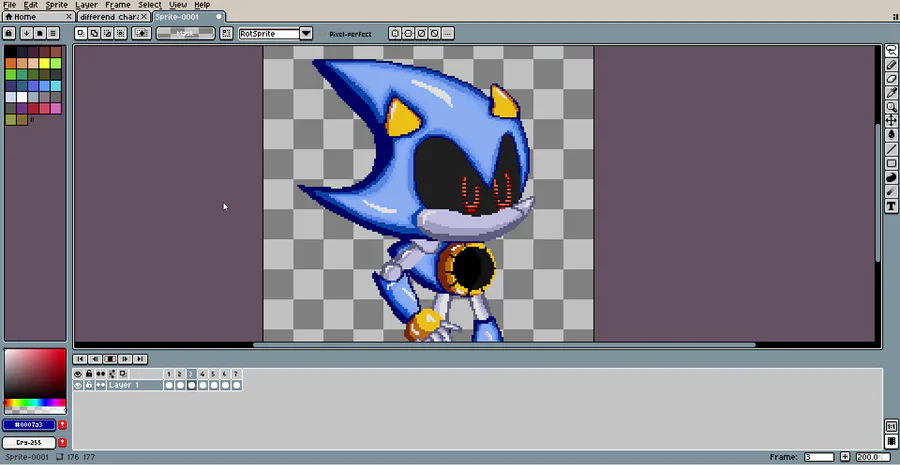Click the fourth transform icon after Pixel-perfect
This screenshot has height=465, width=900.
tap(435, 33)
